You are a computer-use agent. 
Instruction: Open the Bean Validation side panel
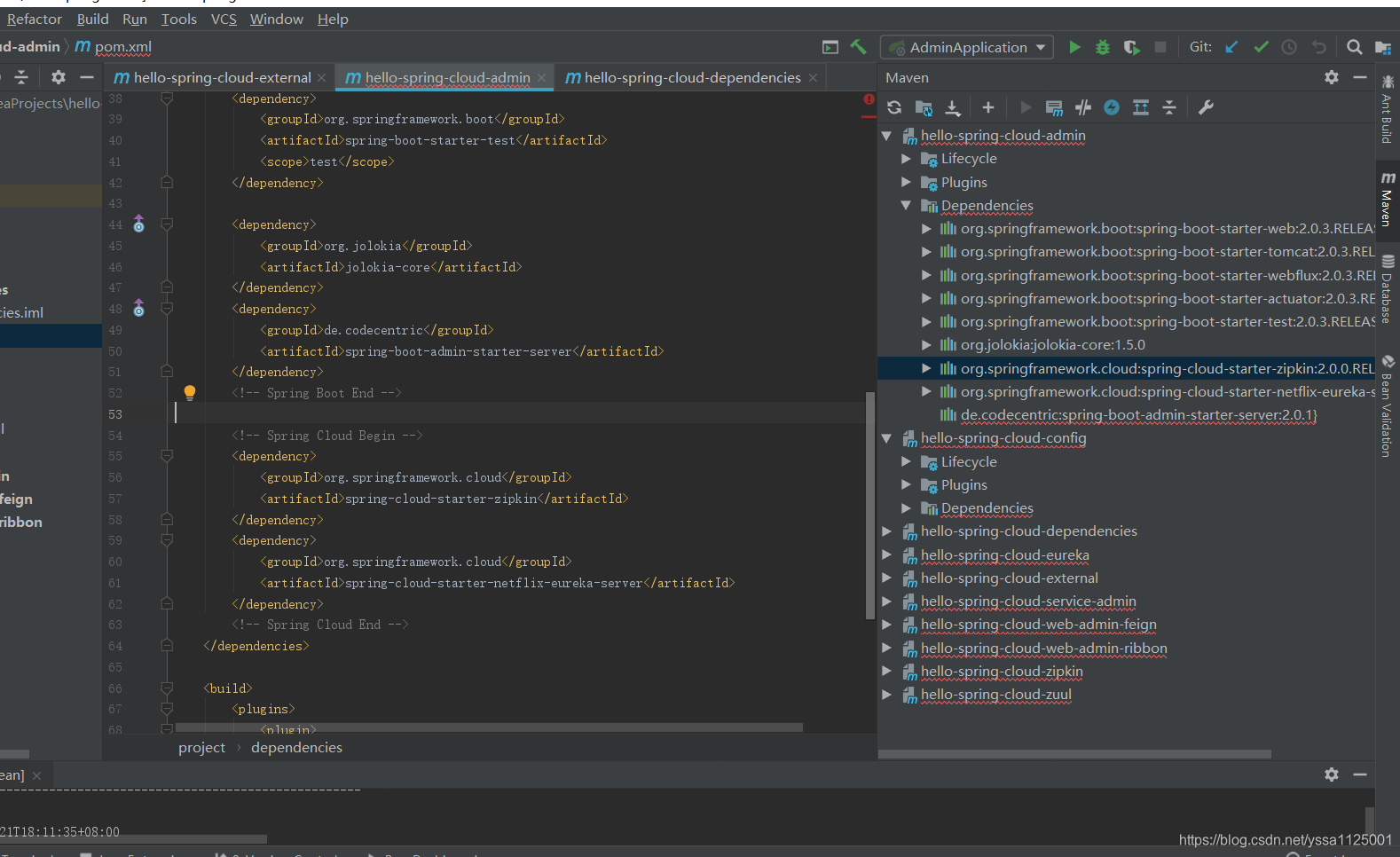[1387, 406]
